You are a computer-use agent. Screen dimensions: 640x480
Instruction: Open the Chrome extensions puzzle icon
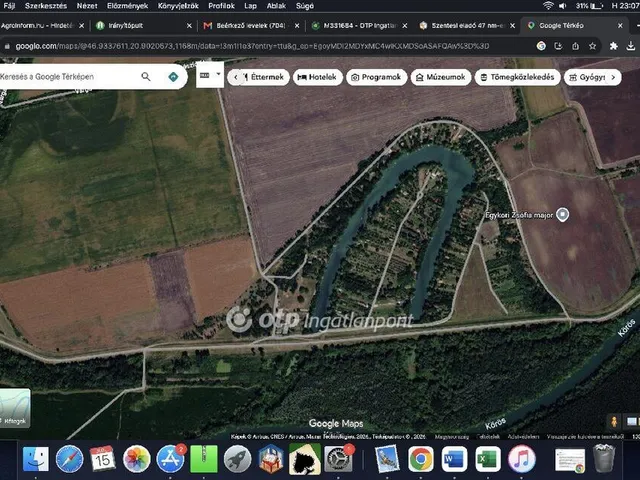click(x=613, y=46)
